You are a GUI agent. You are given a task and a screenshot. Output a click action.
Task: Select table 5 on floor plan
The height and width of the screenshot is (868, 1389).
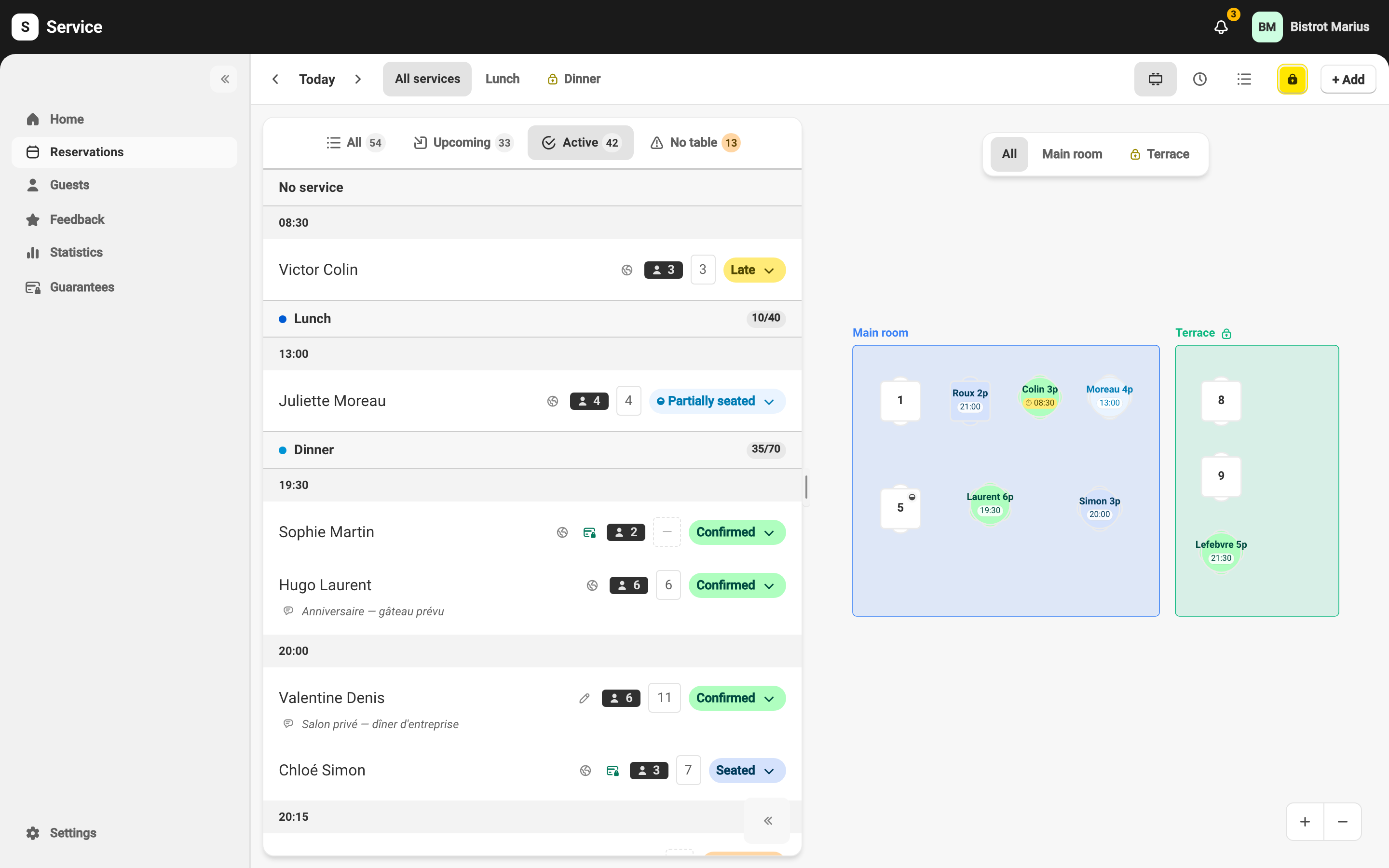pos(900,508)
